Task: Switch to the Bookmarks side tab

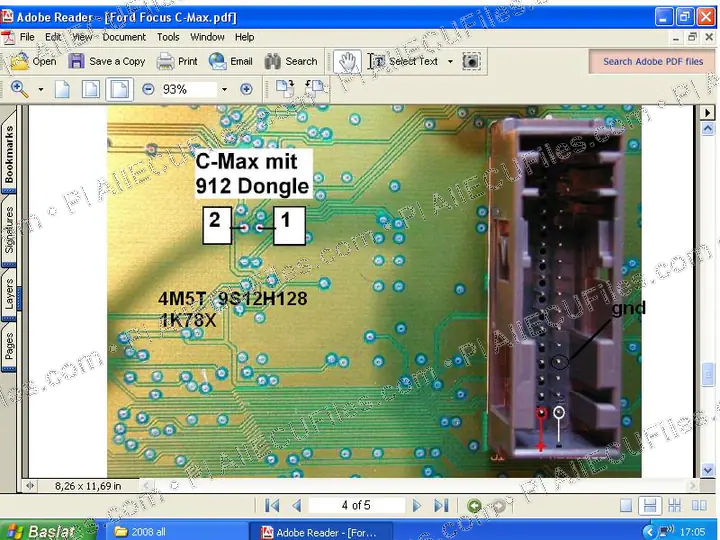Action: (x=9, y=154)
